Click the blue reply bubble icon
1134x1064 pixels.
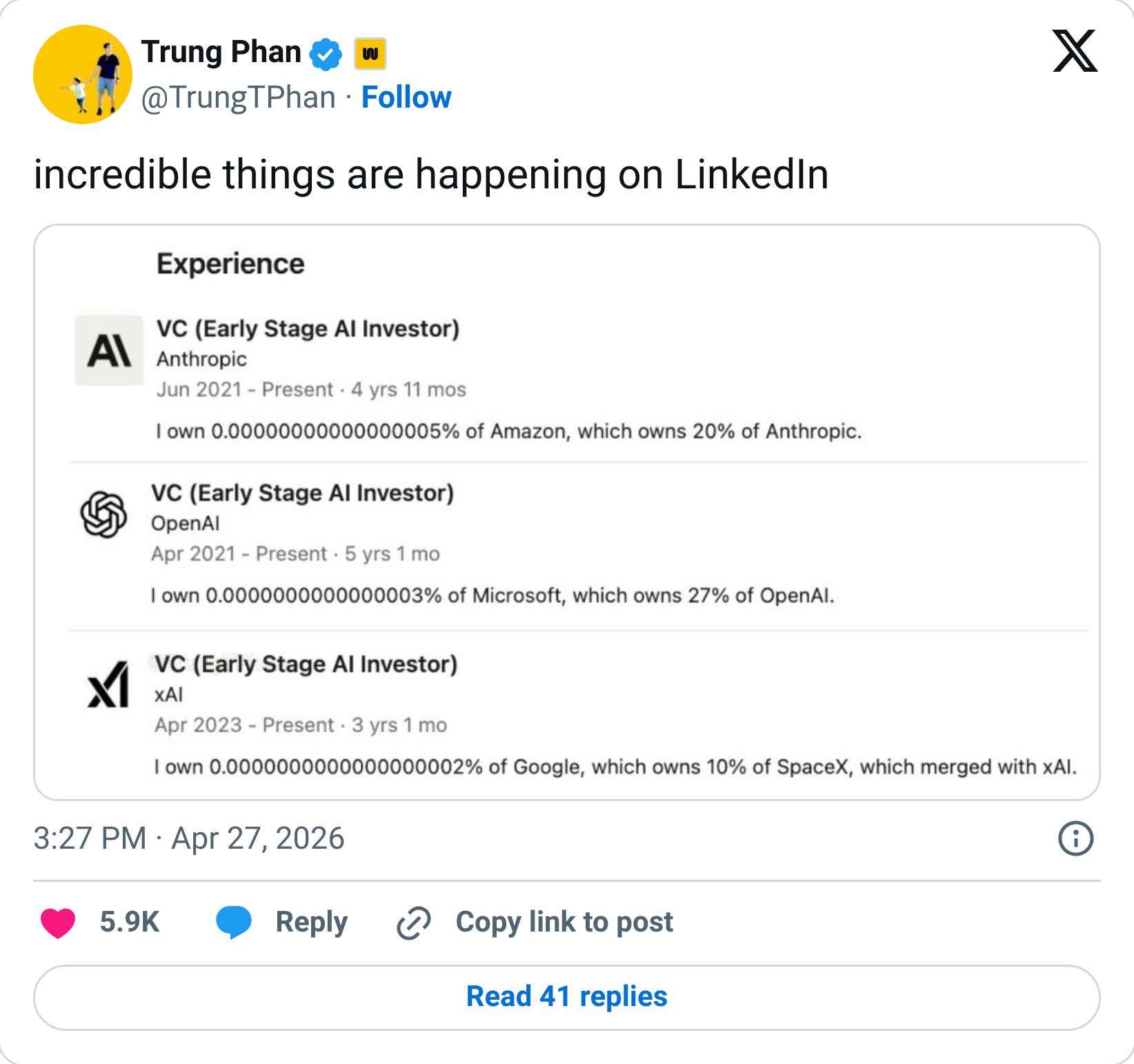pos(235,922)
